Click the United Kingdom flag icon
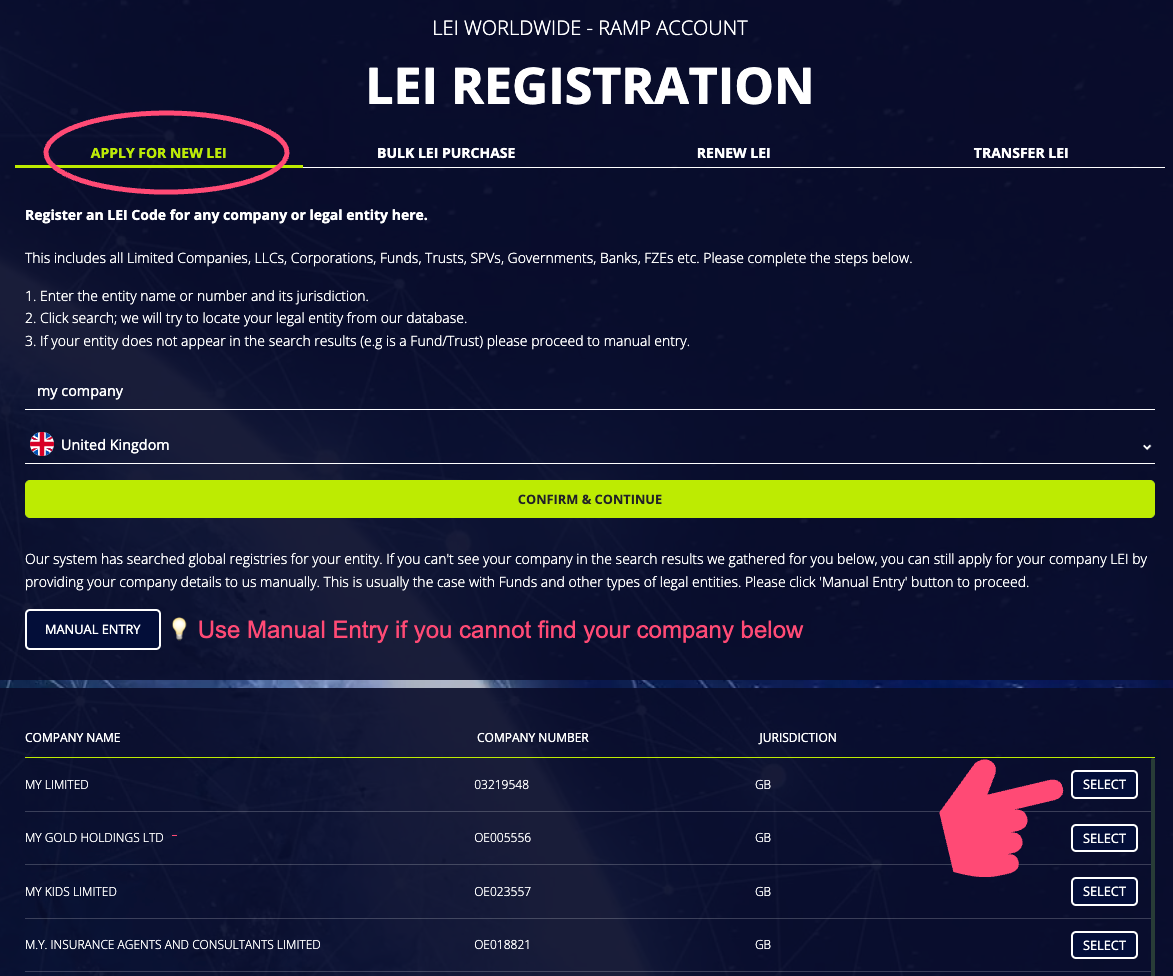 point(42,445)
